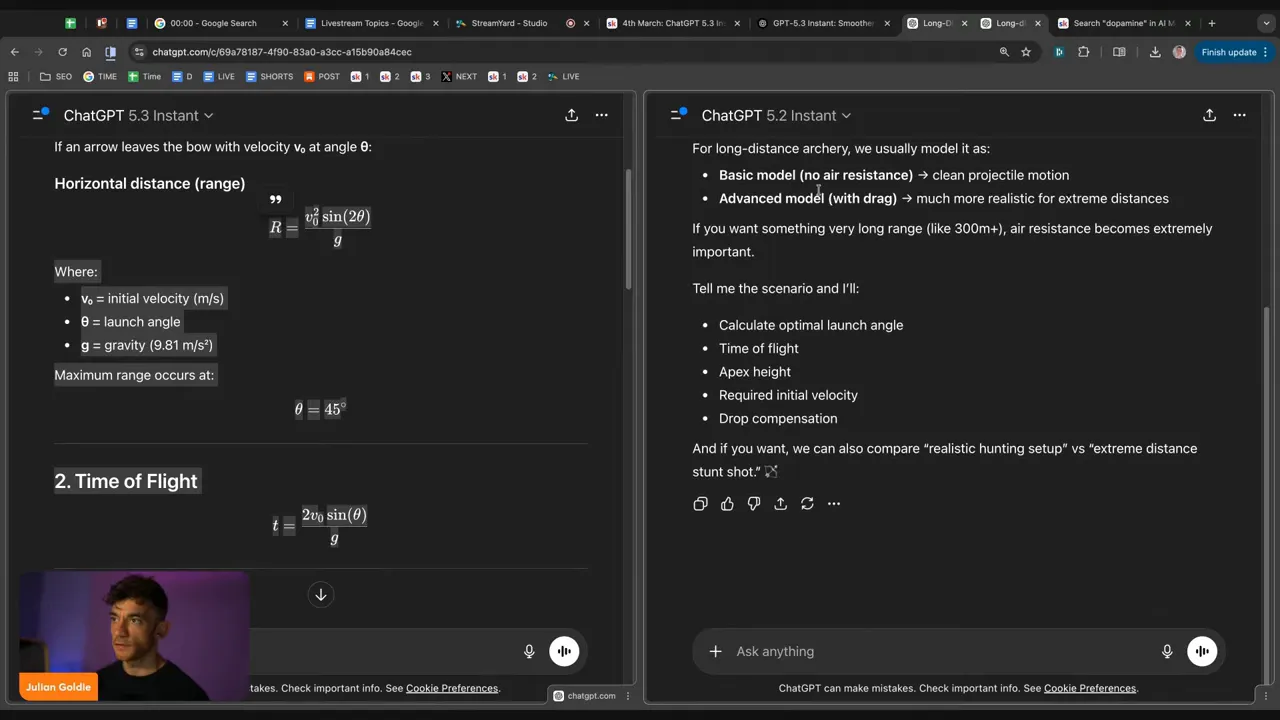Switch to GPT-5.3 Instant: Smoother tab
The height and width of the screenshot is (720, 1280).
click(x=822, y=23)
